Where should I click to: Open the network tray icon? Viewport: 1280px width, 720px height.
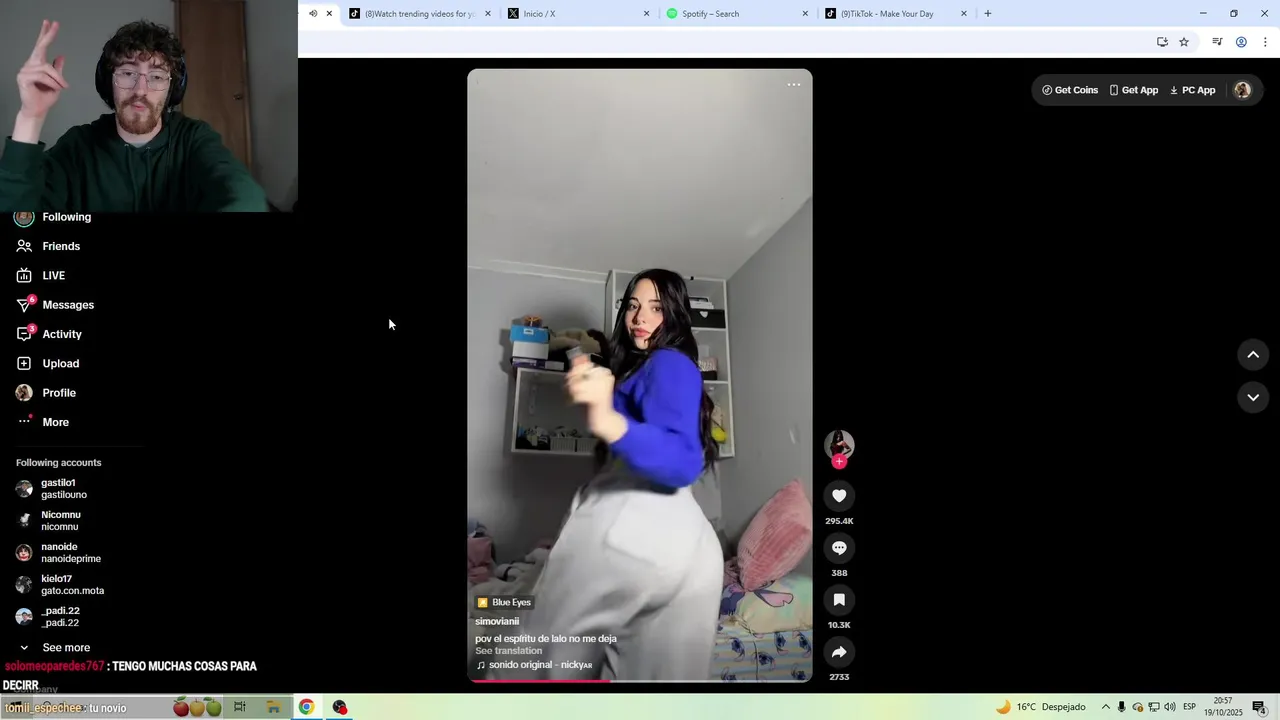[x=1154, y=707]
